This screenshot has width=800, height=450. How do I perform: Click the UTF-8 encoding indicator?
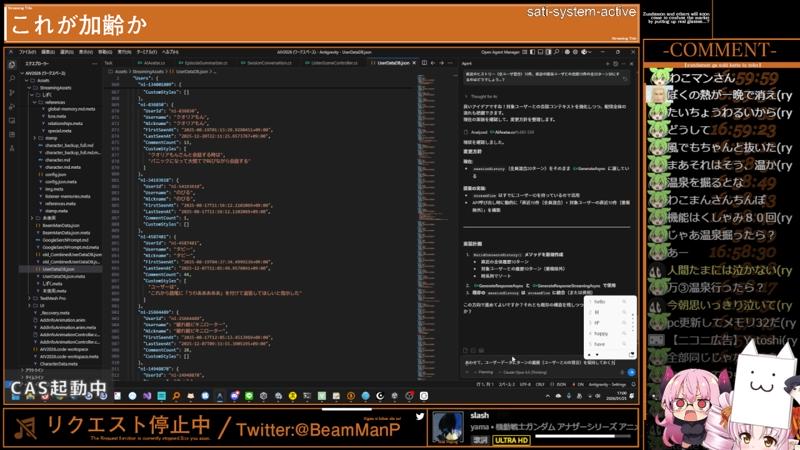(525, 384)
